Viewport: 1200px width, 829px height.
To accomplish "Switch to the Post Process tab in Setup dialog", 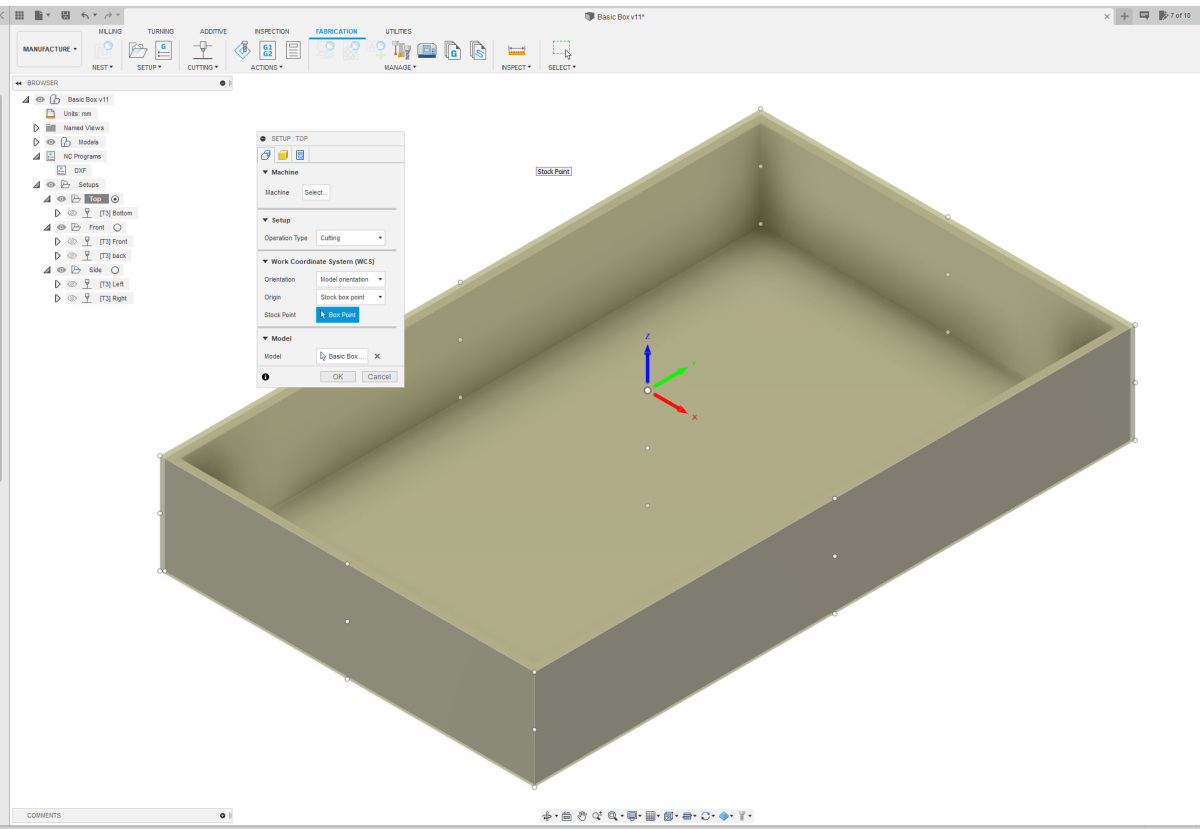I will click(300, 155).
